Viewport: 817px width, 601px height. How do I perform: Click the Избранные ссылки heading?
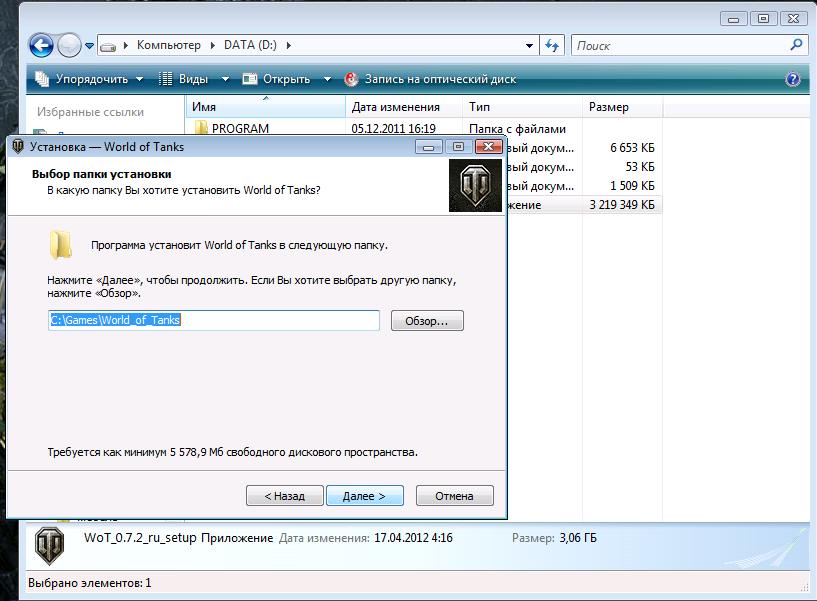[90, 112]
